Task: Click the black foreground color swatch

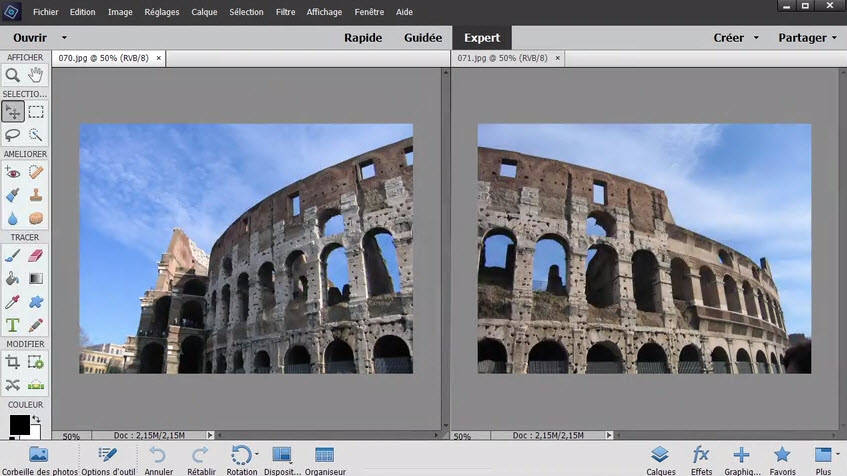Action: (x=19, y=425)
